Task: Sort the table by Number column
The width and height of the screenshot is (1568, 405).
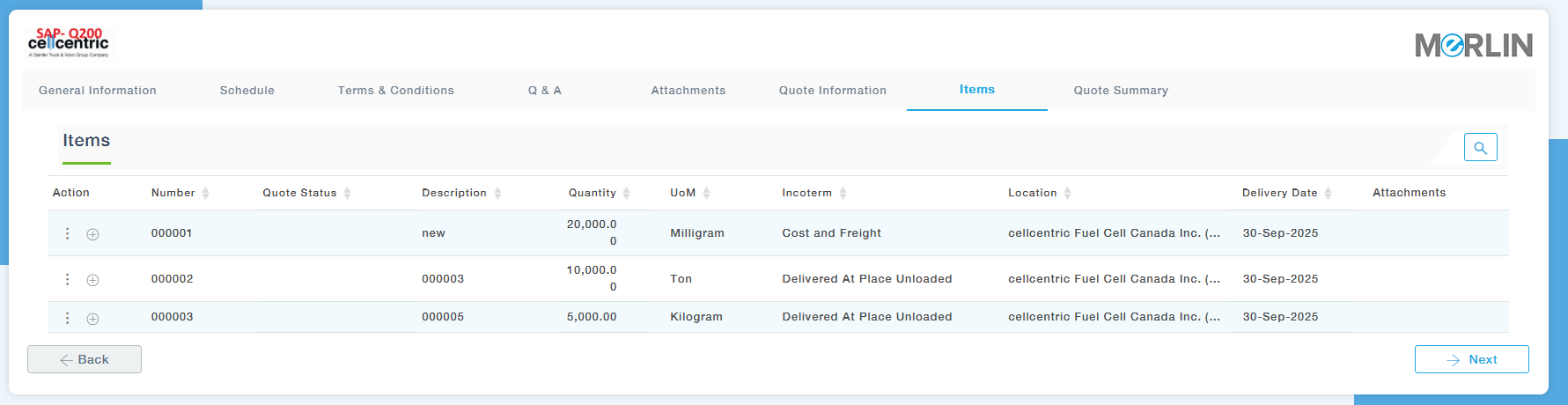Action: pos(205,193)
